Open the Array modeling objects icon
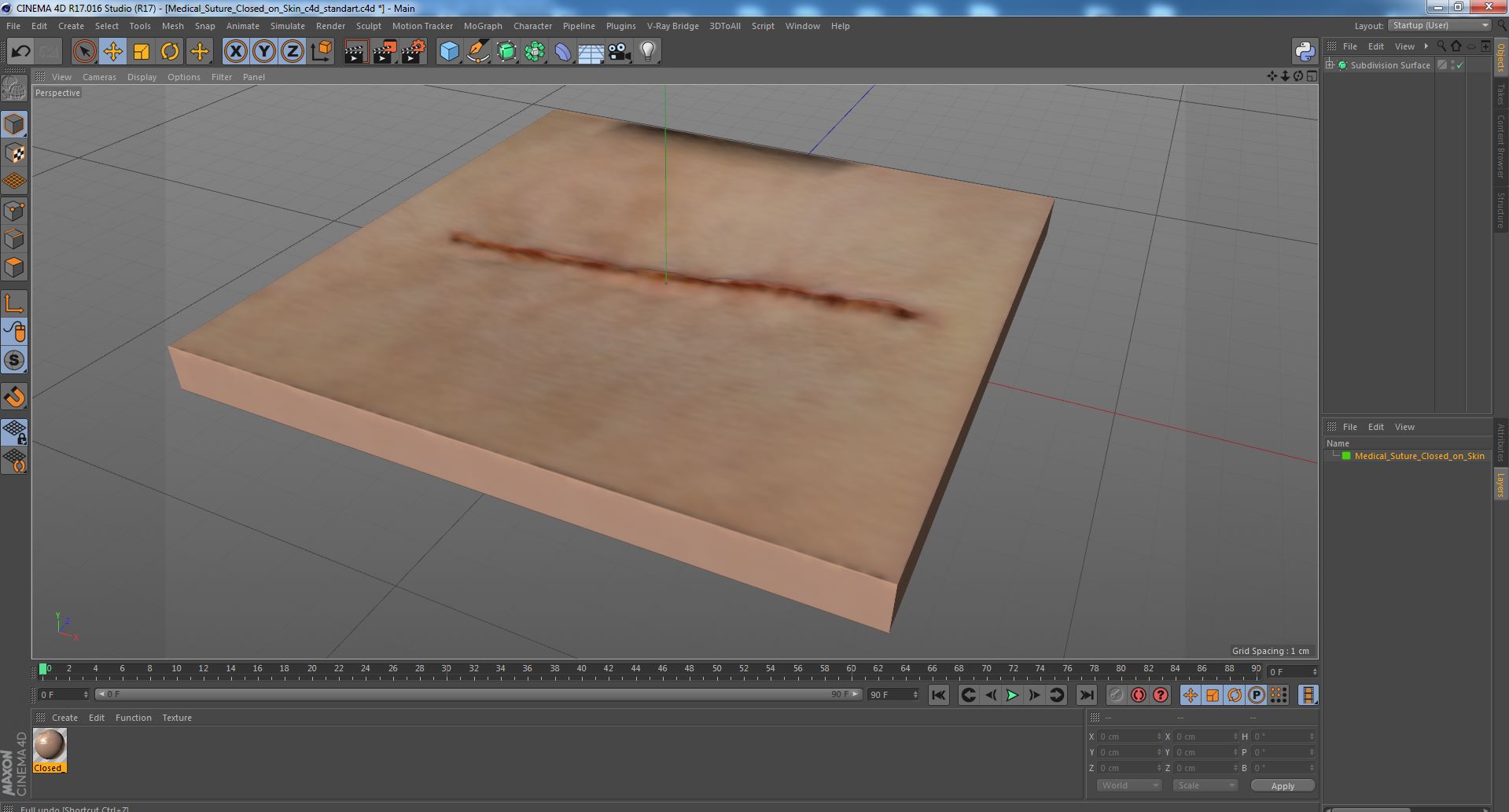Viewport: 1509px width, 812px height. pyautogui.click(x=535, y=52)
